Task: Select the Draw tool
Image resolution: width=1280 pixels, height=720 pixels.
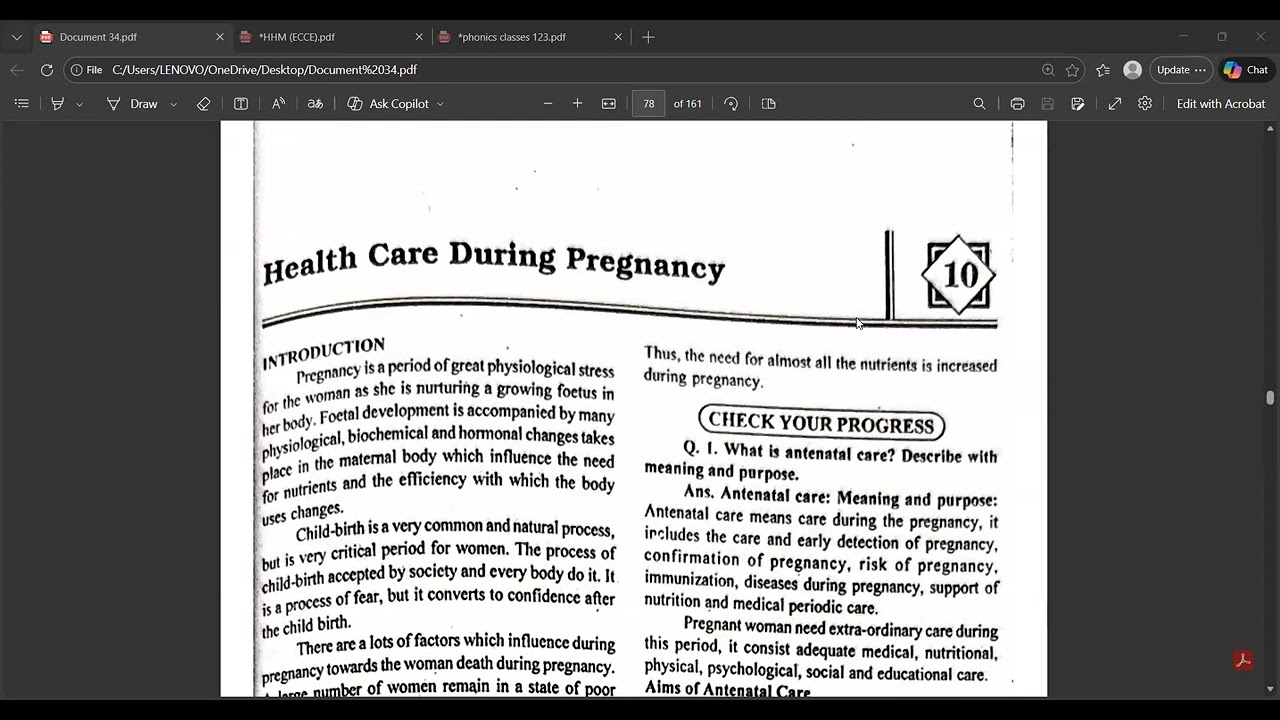Action: (132, 104)
